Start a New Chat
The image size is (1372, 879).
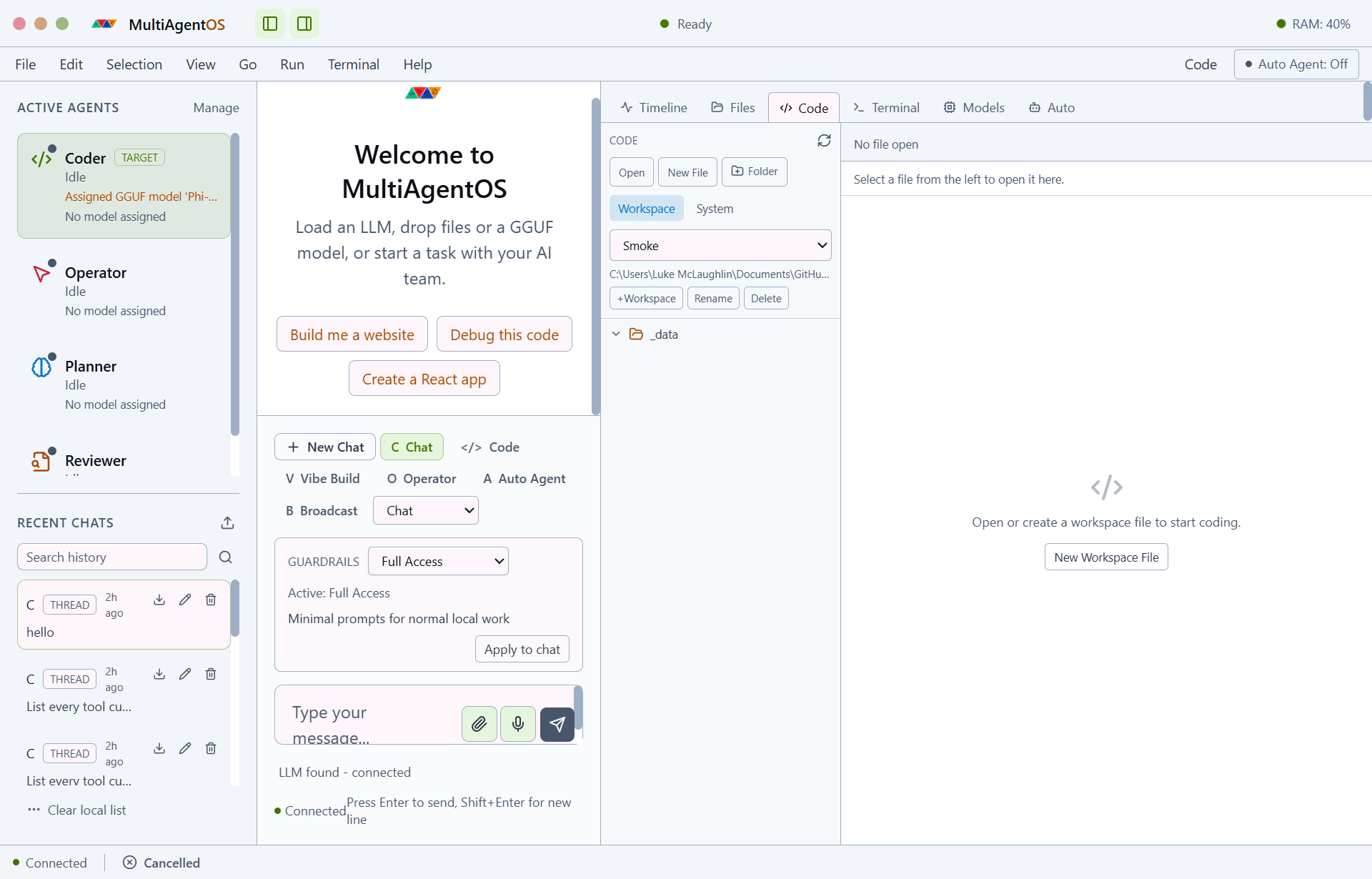[x=325, y=447]
